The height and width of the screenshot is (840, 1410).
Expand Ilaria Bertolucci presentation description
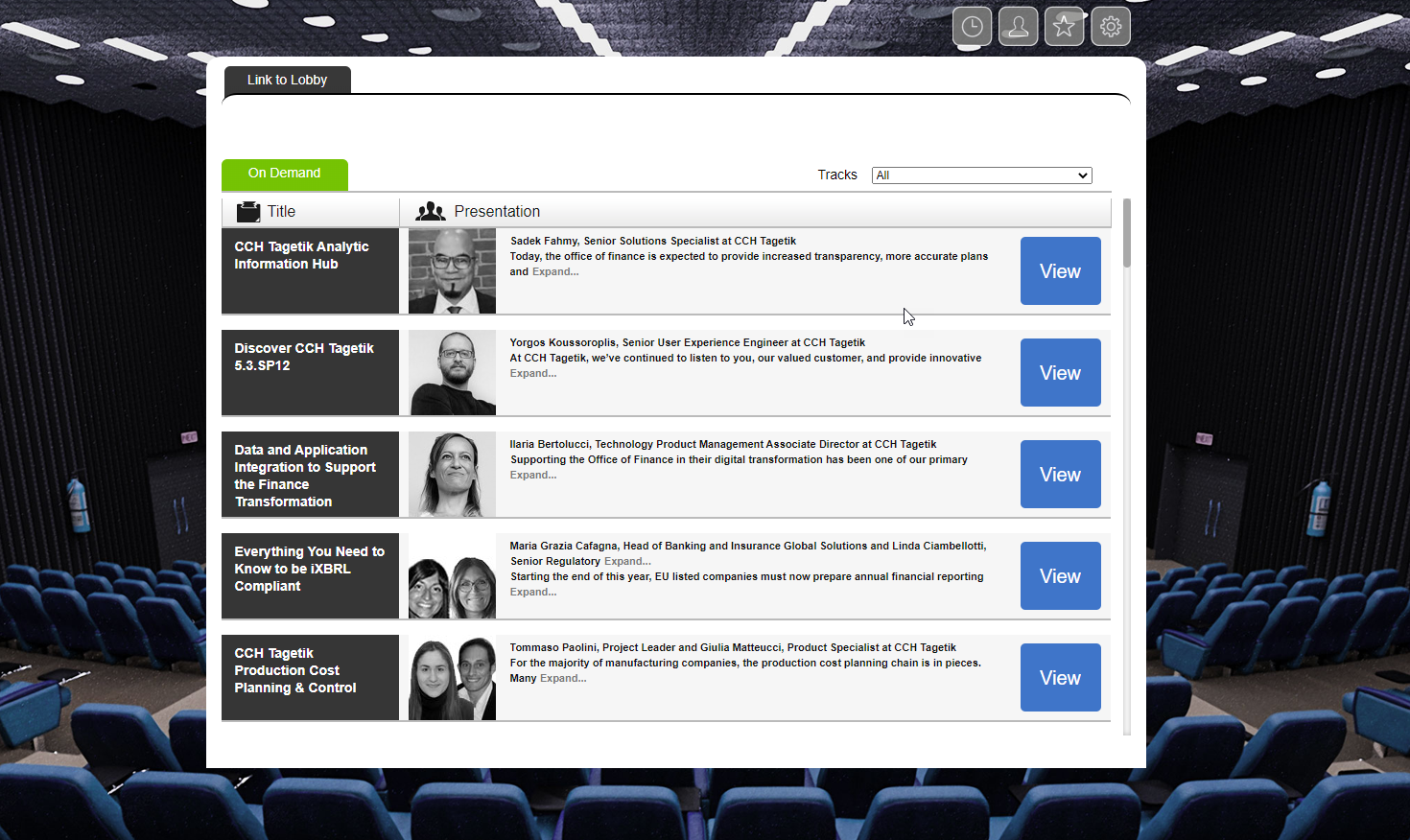tap(532, 476)
